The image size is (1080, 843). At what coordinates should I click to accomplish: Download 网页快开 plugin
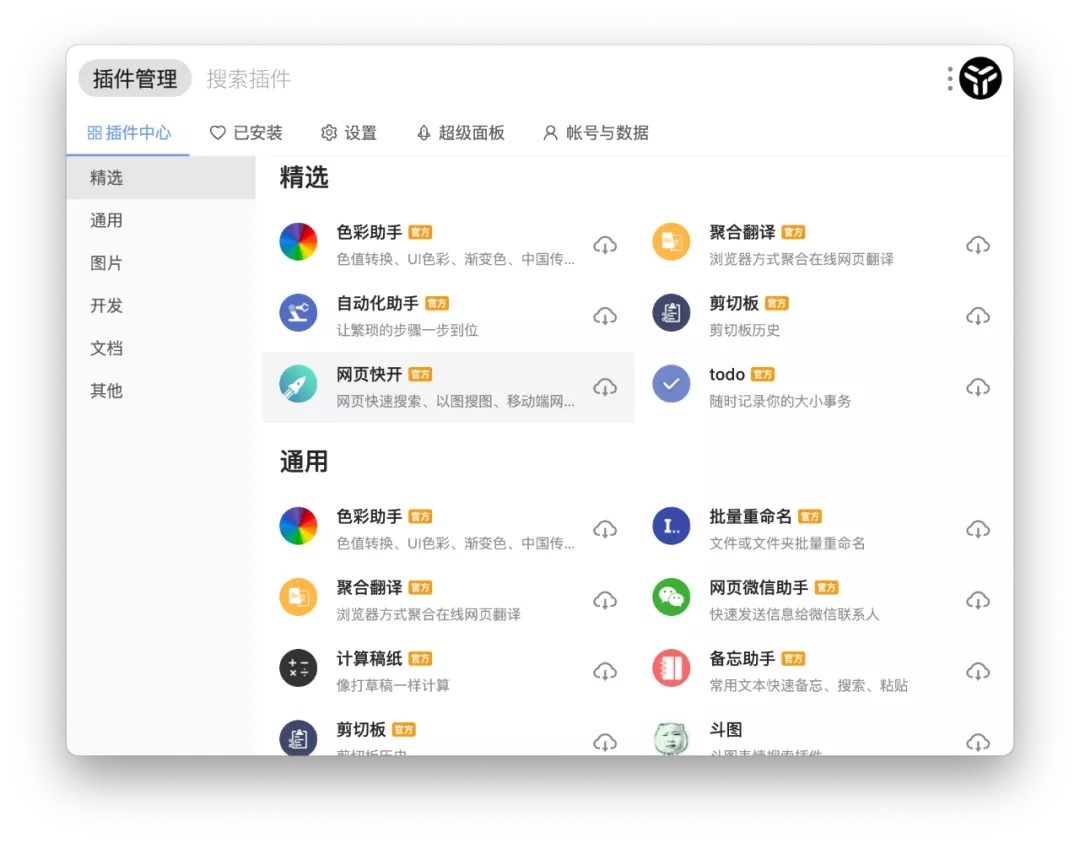click(605, 387)
